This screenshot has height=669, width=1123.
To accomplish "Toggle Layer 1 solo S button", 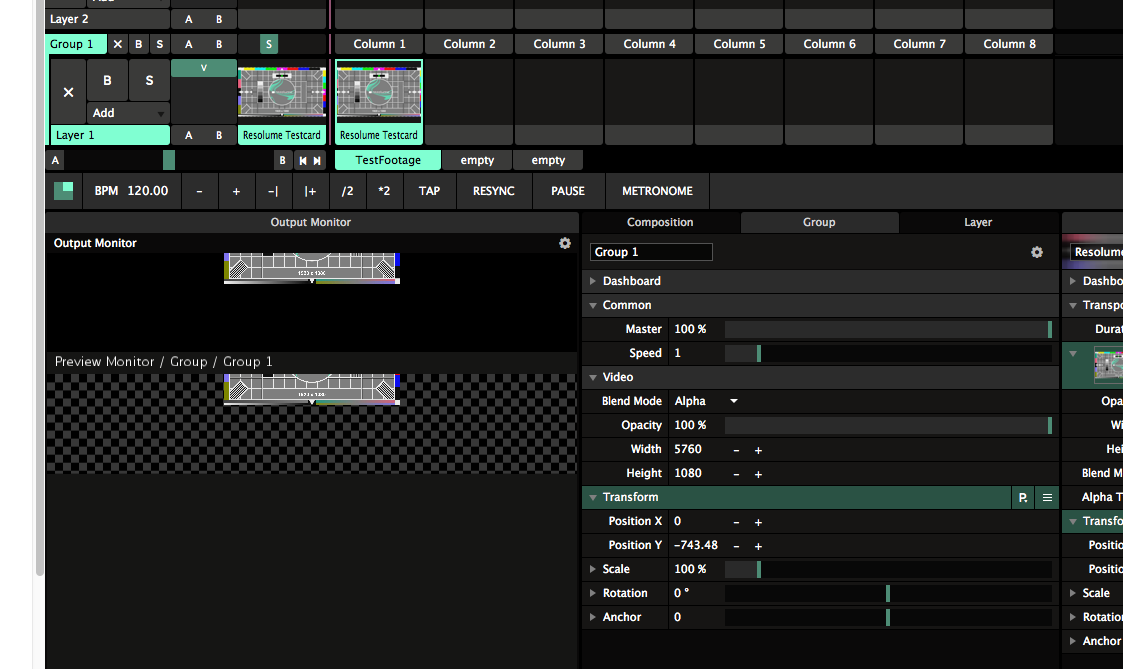I will point(149,80).
